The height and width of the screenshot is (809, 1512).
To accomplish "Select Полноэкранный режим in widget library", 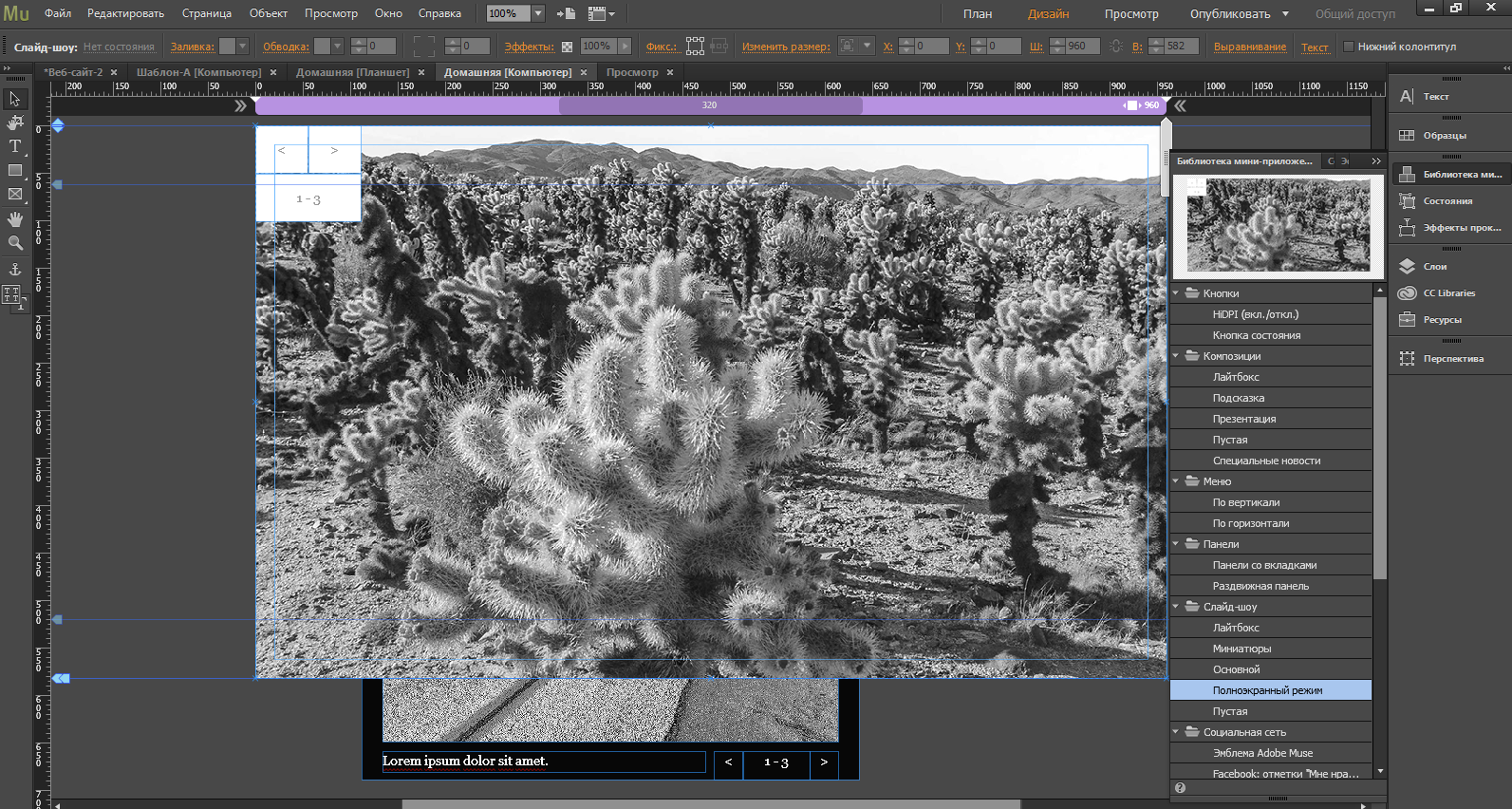I will point(1271,690).
